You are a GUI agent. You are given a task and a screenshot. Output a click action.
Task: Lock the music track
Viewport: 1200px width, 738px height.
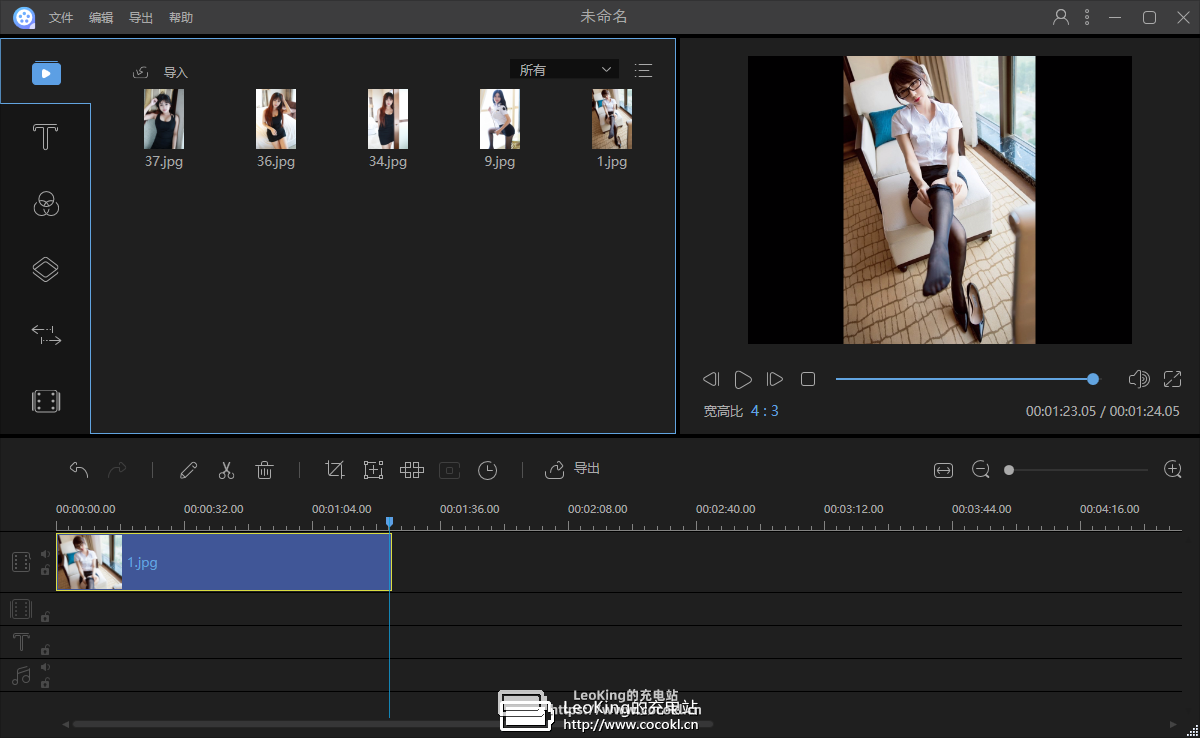(45, 683)
